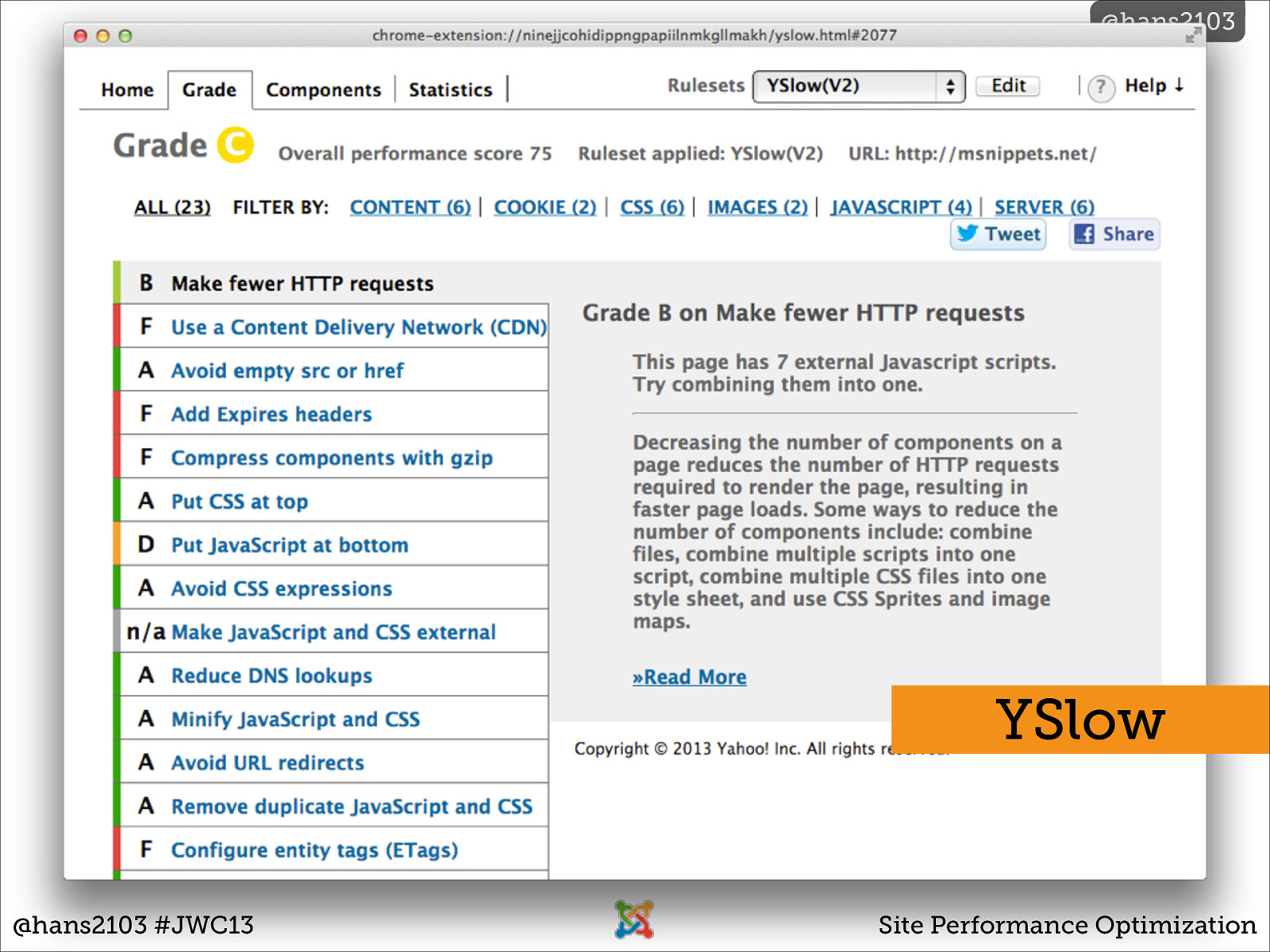Click the fullscreen arrows in the title bar
The image size is (1270, 952).
1193,35
